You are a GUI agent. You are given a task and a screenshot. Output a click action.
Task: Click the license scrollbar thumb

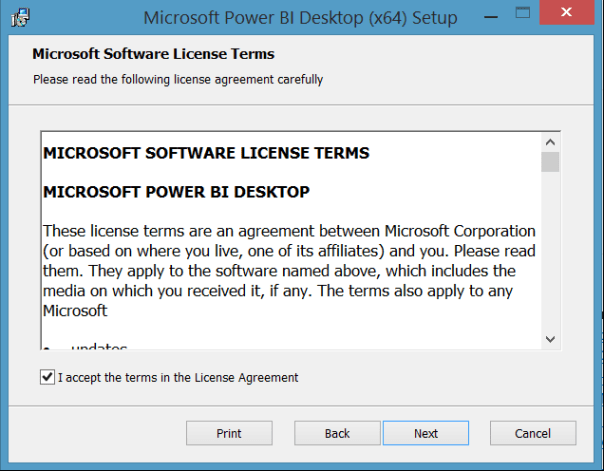coord(550,162)
